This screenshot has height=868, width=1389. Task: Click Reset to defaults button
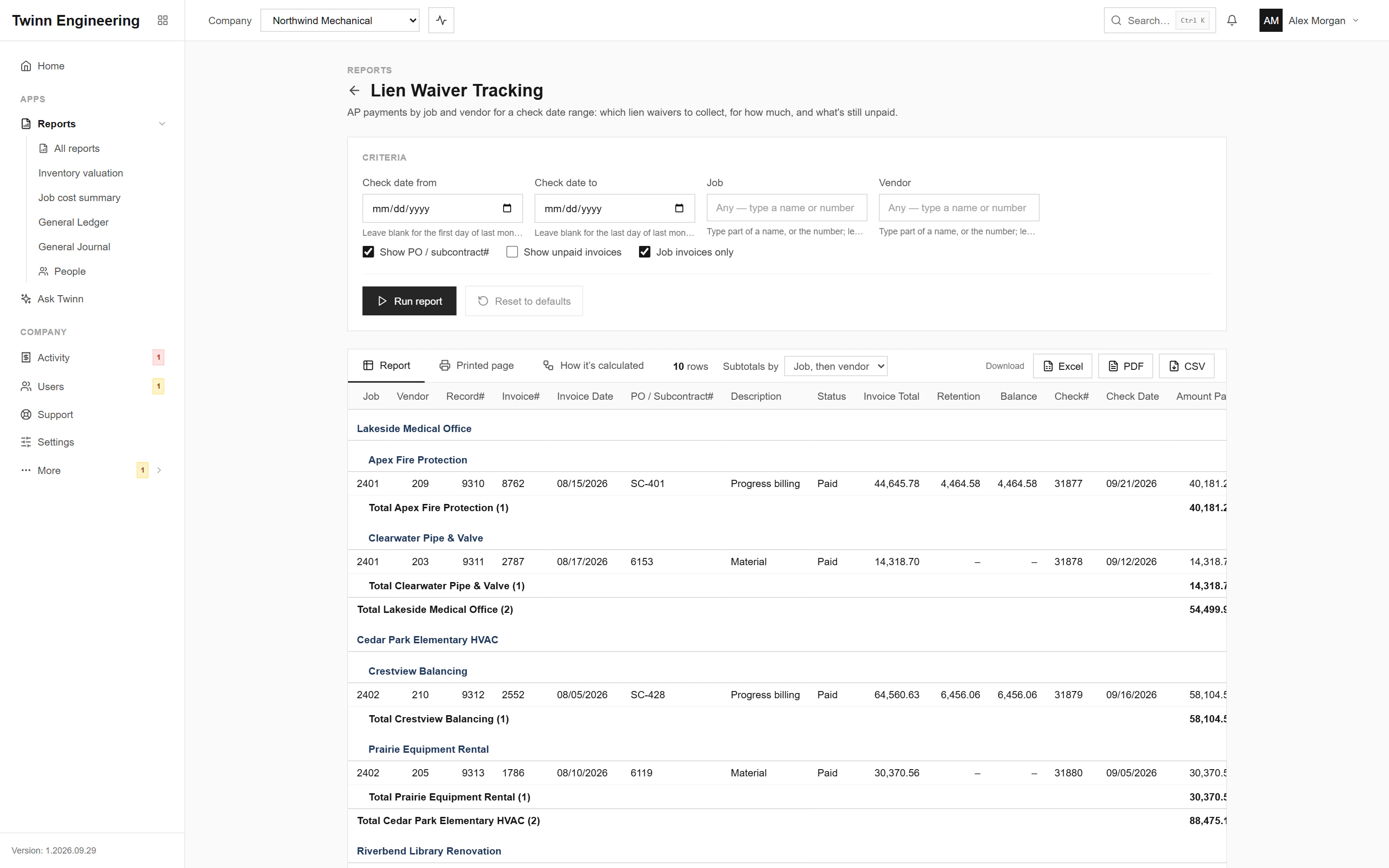(x=524, y=301)
